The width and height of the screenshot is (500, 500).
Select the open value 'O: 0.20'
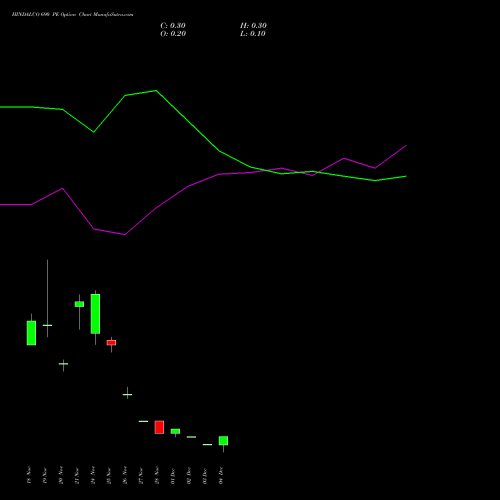(x=173, y=34)
